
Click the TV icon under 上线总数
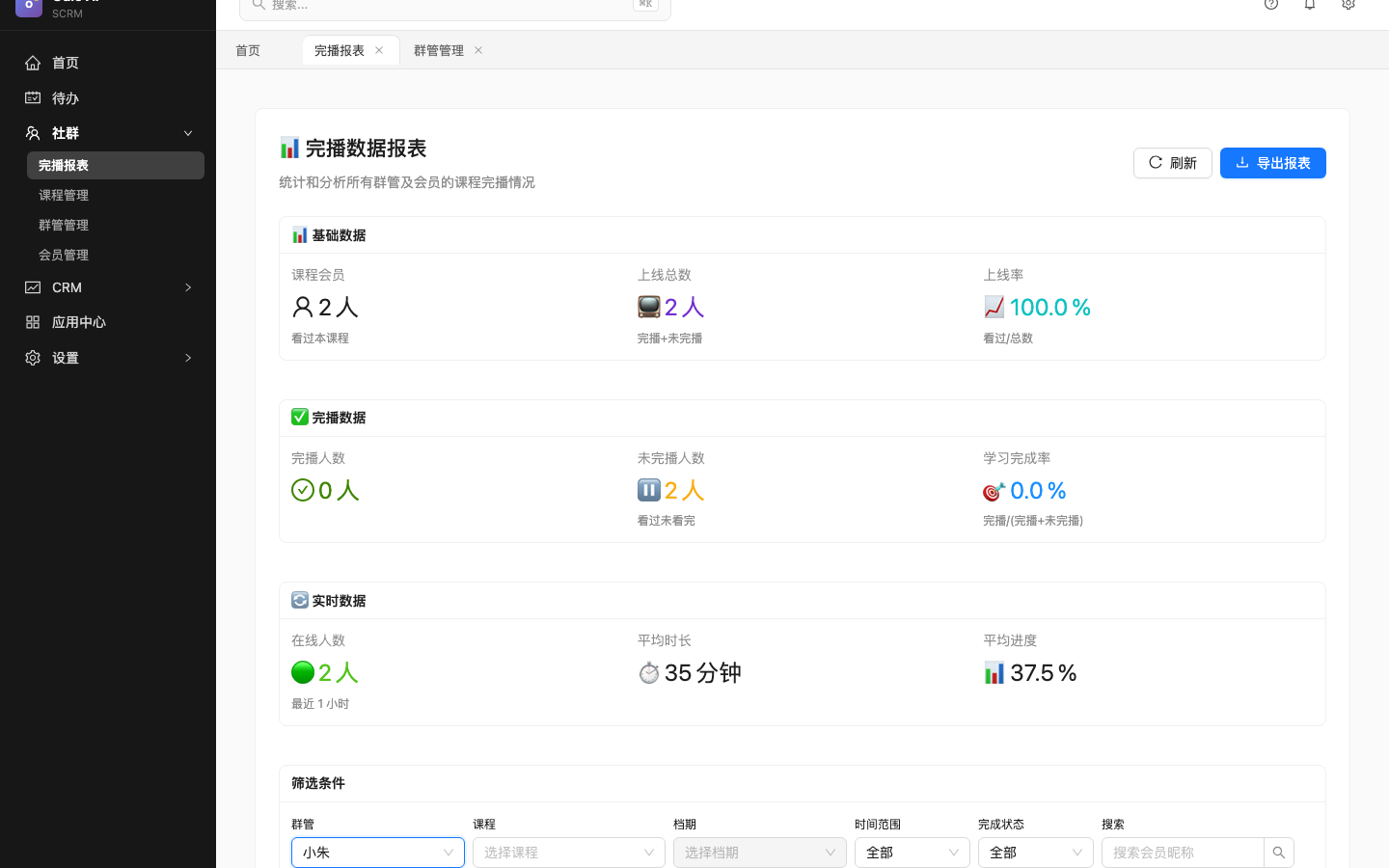(x=649, y=308)
